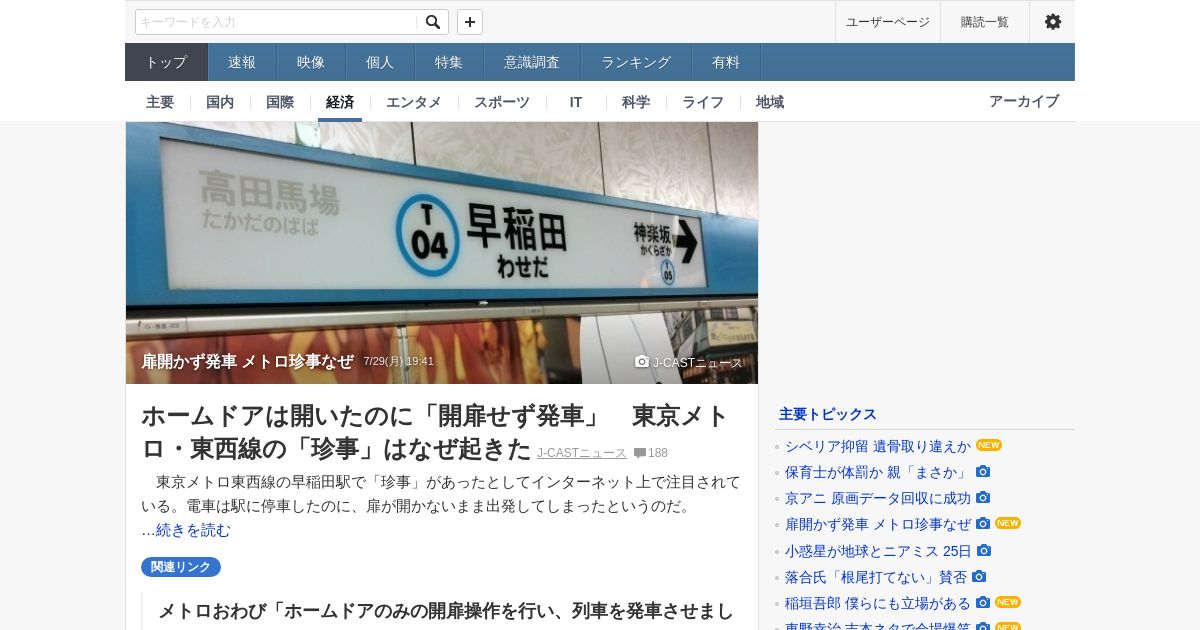This screenshot has height=630, width=1200.
Task: Click 続きを読む link
Action: point(193,530)
